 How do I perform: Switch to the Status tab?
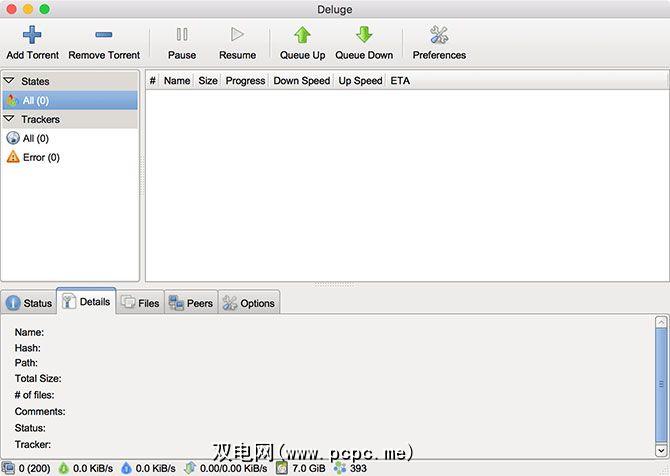tap(29, 303)
